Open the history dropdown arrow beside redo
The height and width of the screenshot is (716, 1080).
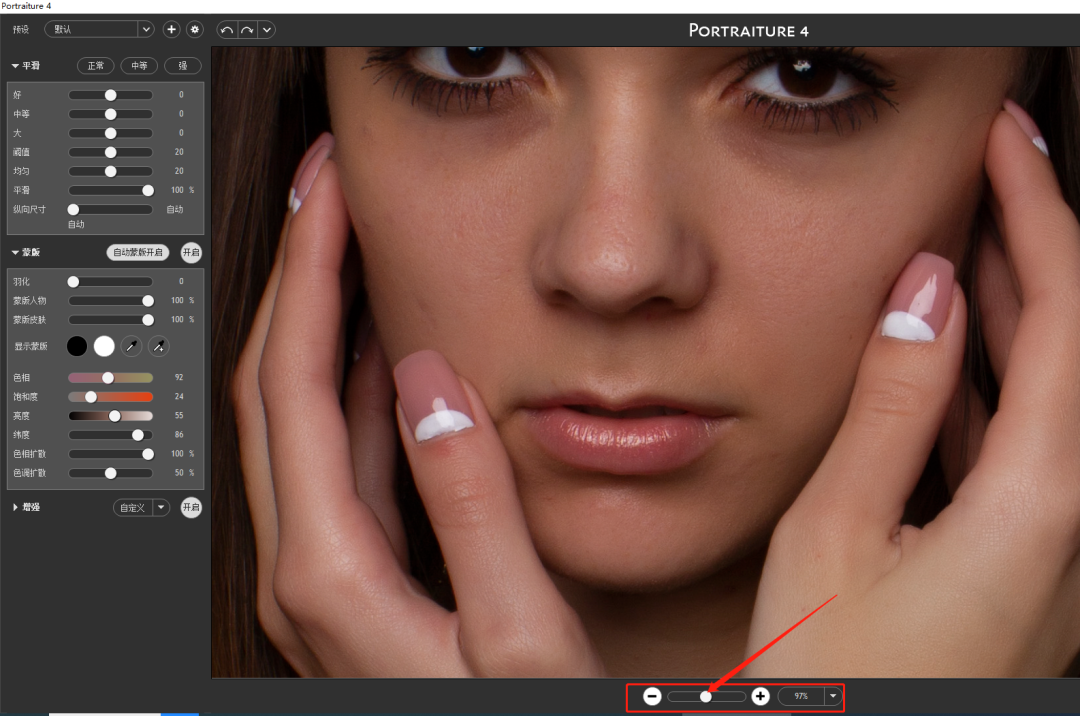coord(267,30)
